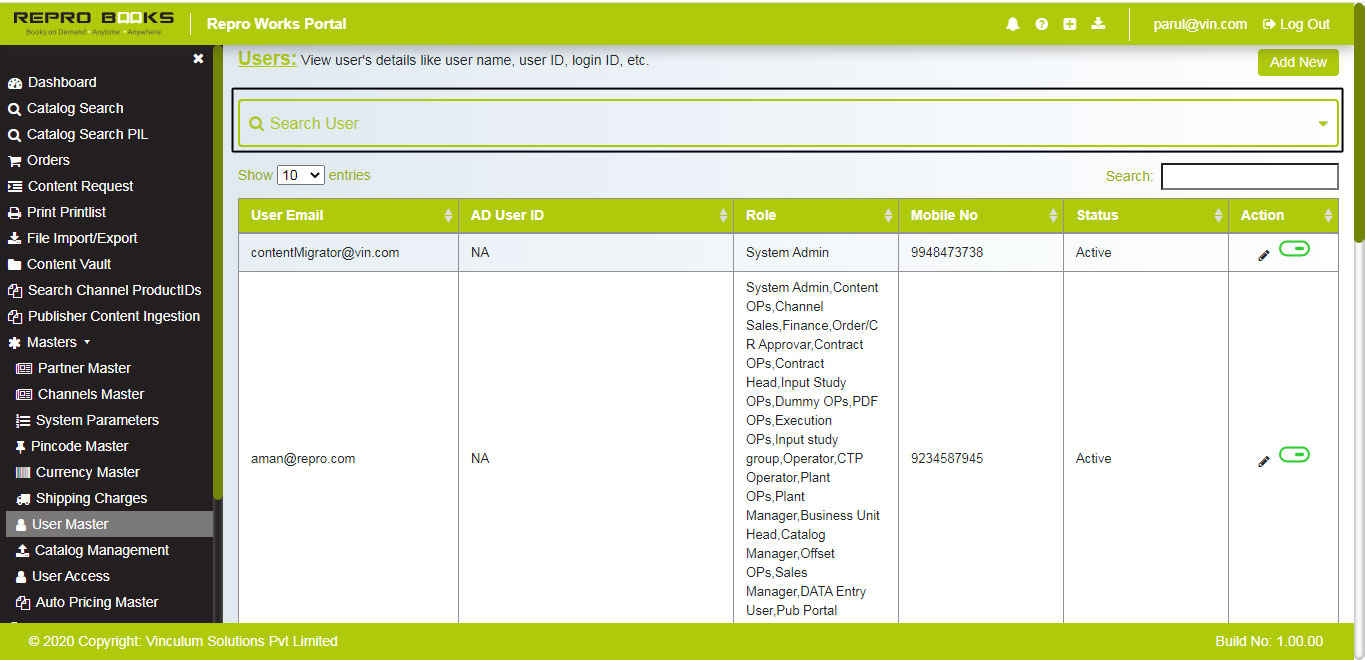
Task: Click the close icon atop the sidebar
Action: coord(198,59)
